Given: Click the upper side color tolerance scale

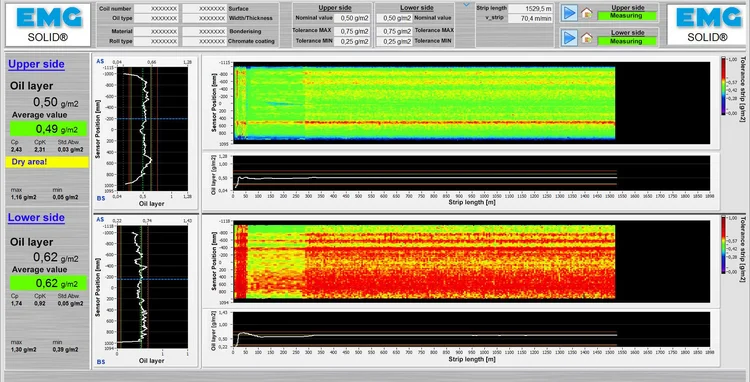Looking at the screenshot, I should pos(724,86).
